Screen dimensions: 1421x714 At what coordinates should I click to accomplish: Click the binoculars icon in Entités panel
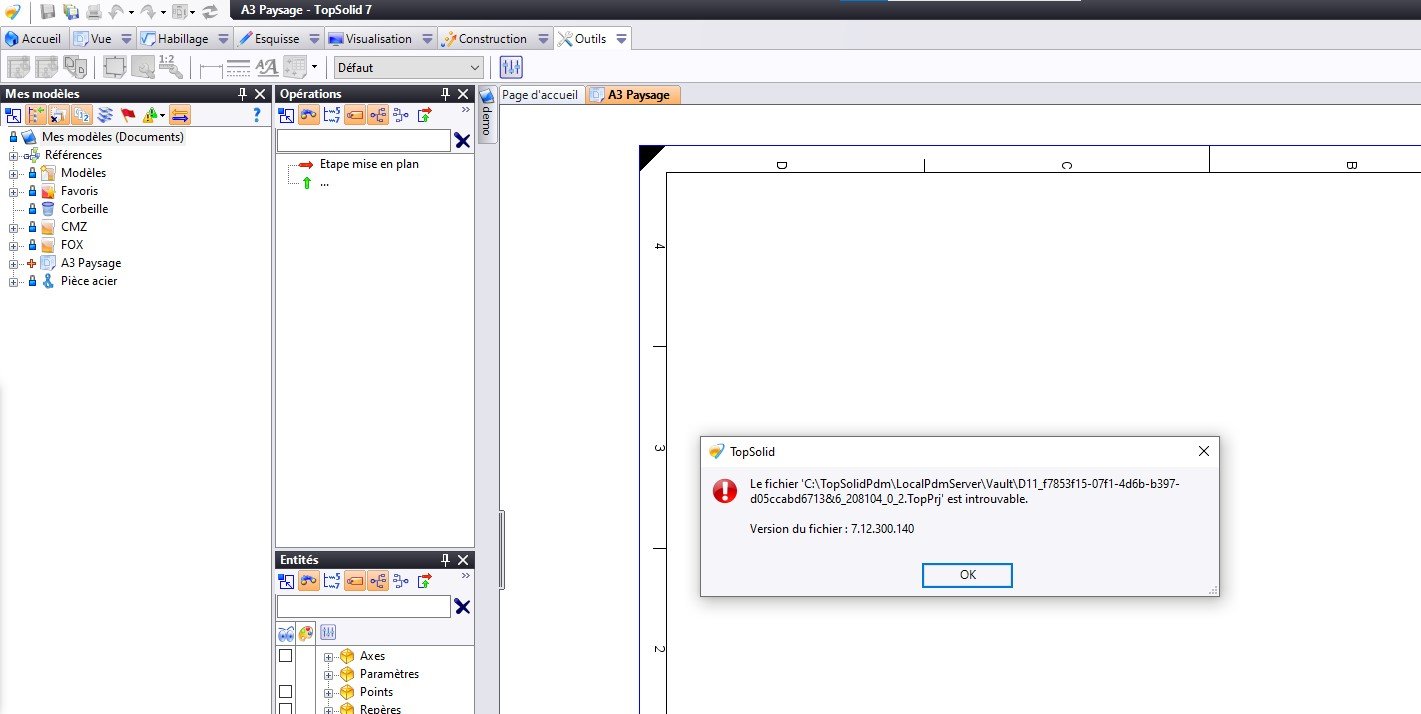point(309,581)
